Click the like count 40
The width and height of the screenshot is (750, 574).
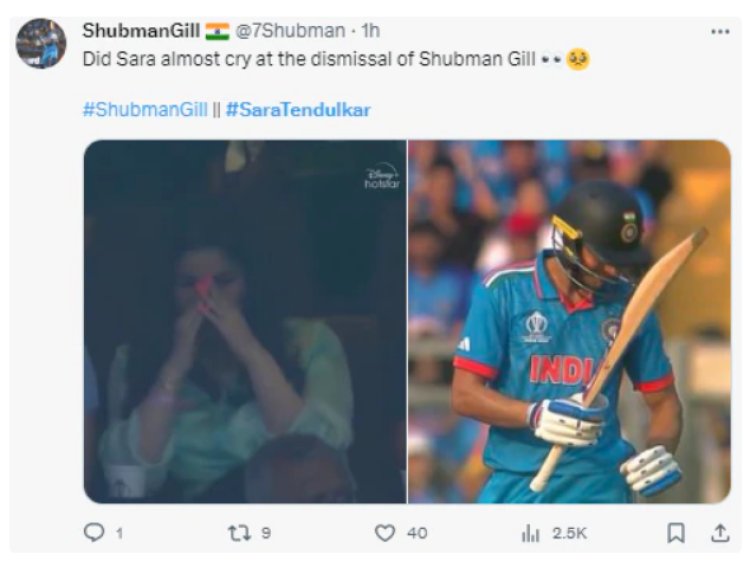point(417,533)
